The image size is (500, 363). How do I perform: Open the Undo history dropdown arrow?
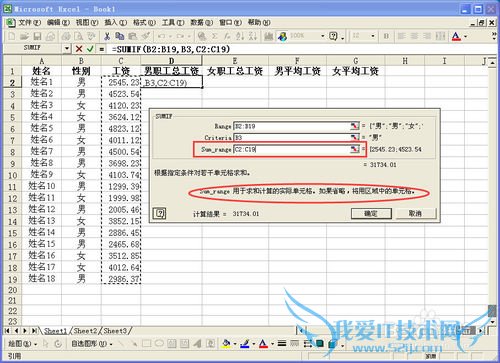tap(170, 36)
